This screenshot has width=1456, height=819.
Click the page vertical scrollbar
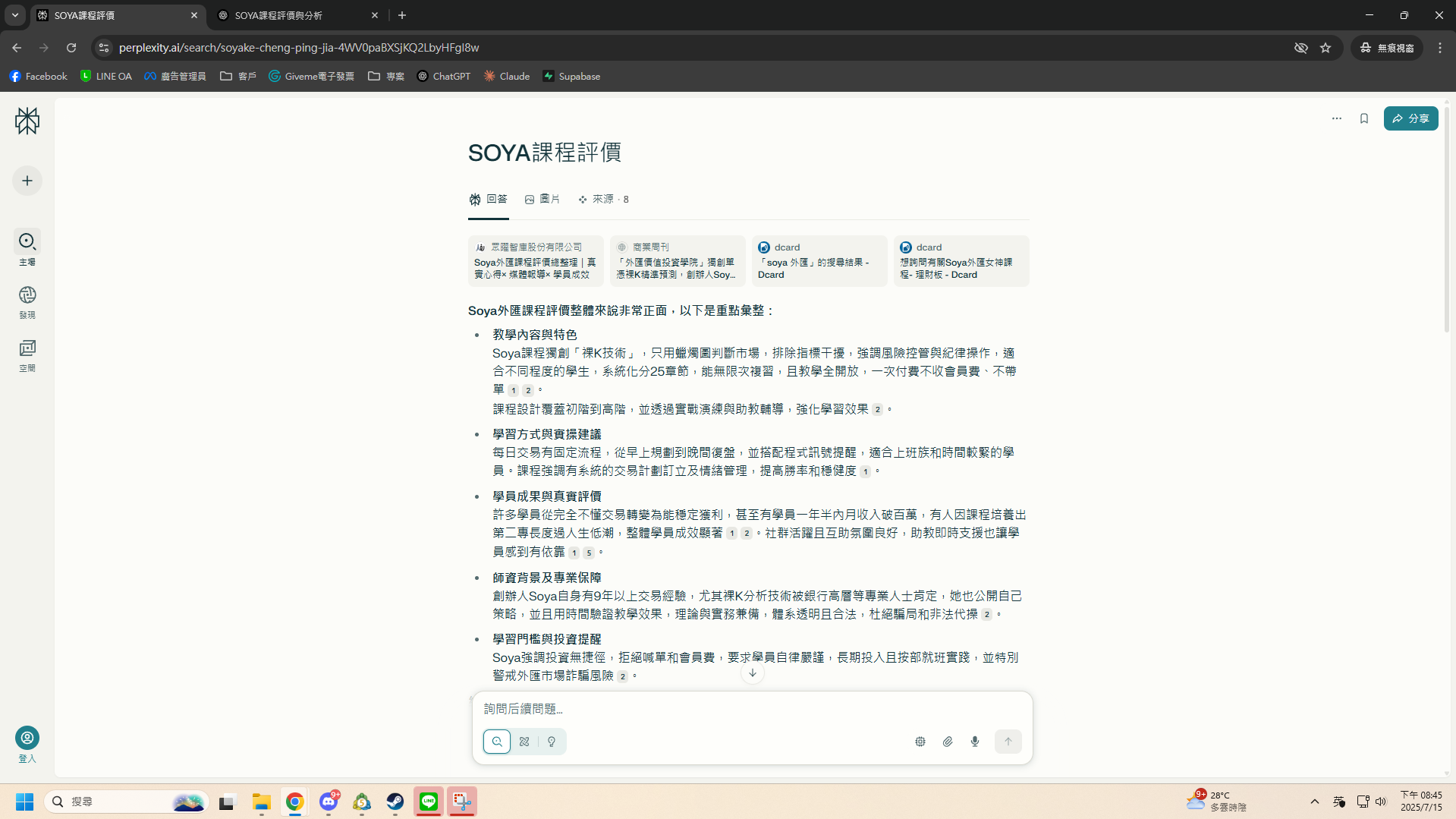point(1447,220)
